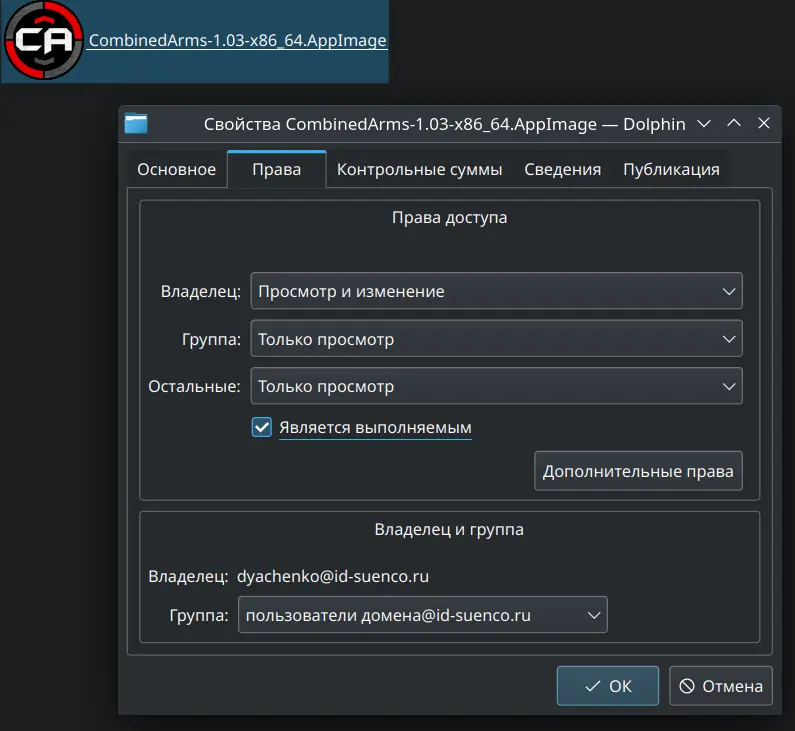This screenshot has height=731, width=795.
Task: Click the folder icon in the dialog title bar
Action: click(136, 123)
